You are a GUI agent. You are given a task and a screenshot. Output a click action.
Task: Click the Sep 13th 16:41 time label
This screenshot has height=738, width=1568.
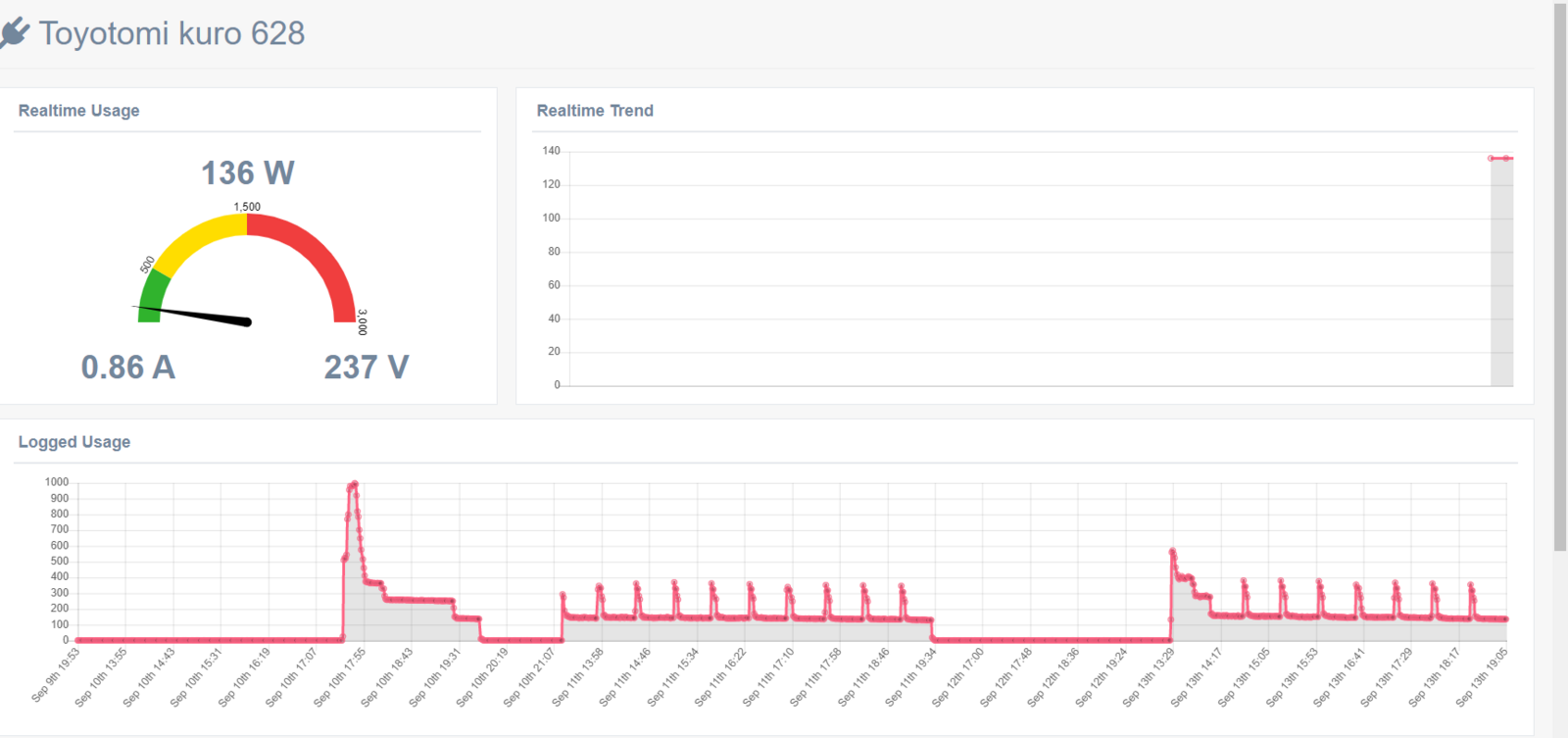pos(1339,677)
